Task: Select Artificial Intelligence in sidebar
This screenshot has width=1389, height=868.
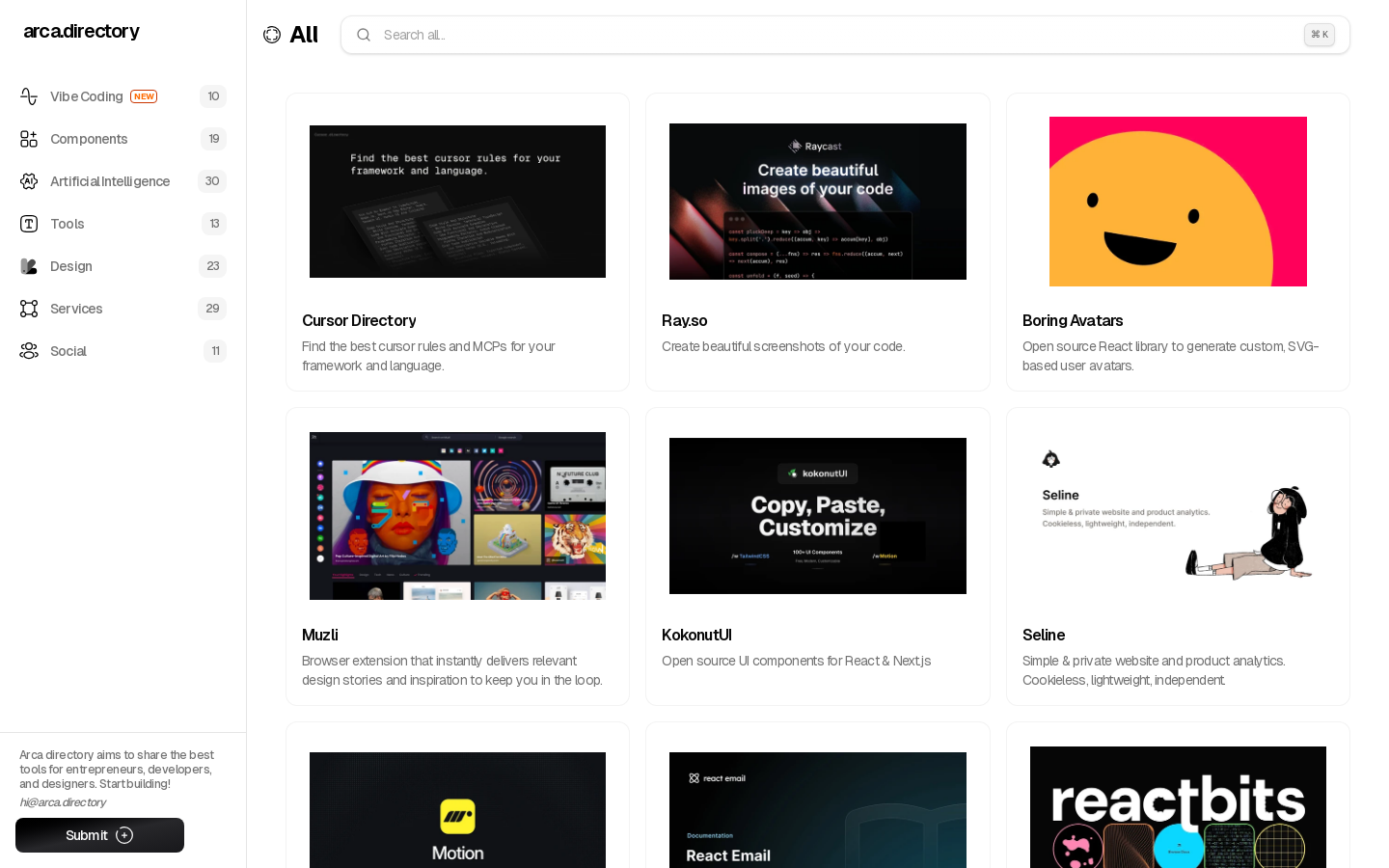Action: click(123, 181)
